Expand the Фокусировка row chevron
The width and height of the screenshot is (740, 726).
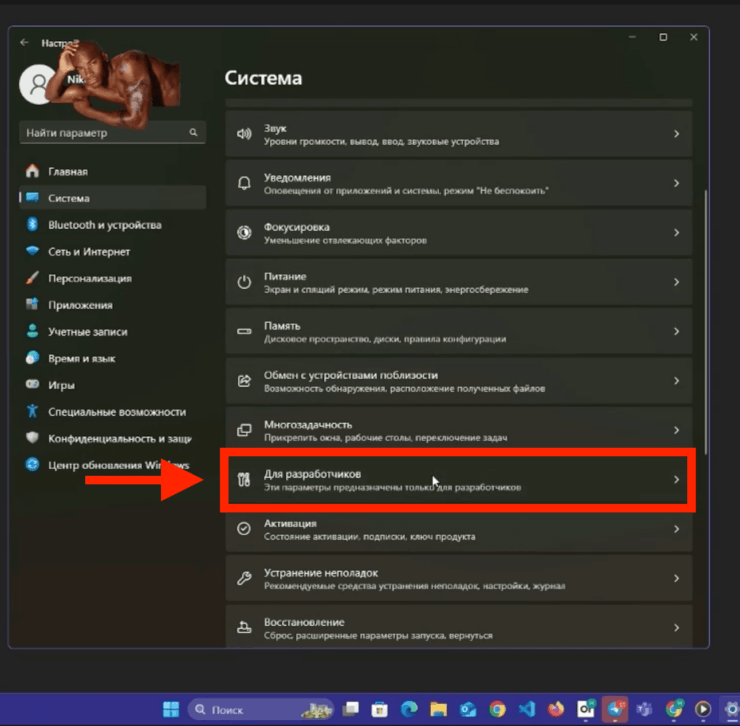[676, 233]
